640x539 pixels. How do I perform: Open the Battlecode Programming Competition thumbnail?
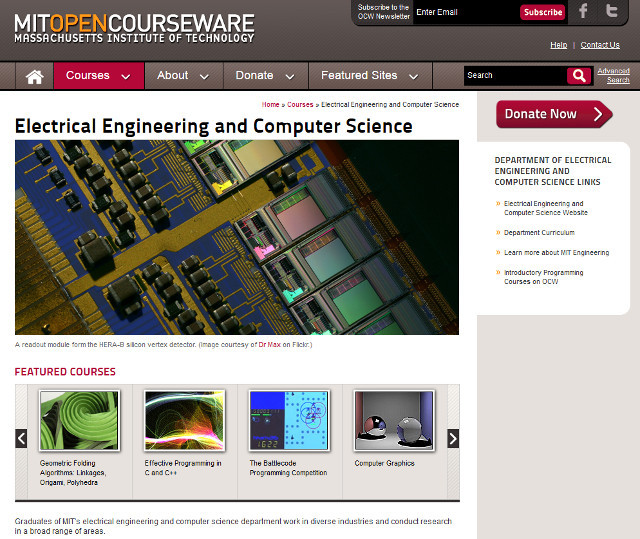(x=289, y=420)
